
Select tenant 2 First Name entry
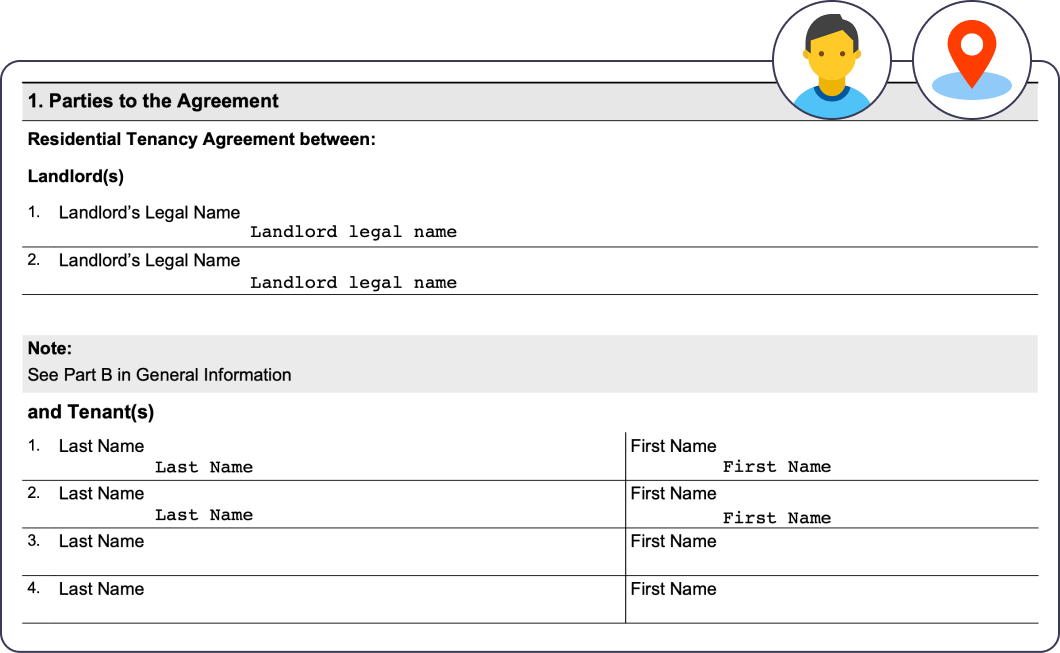coord(777,518)
